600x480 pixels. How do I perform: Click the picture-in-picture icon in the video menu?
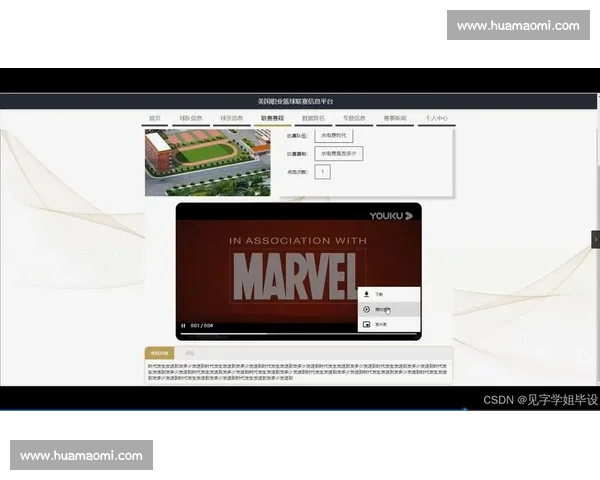(x=367, y=324)
